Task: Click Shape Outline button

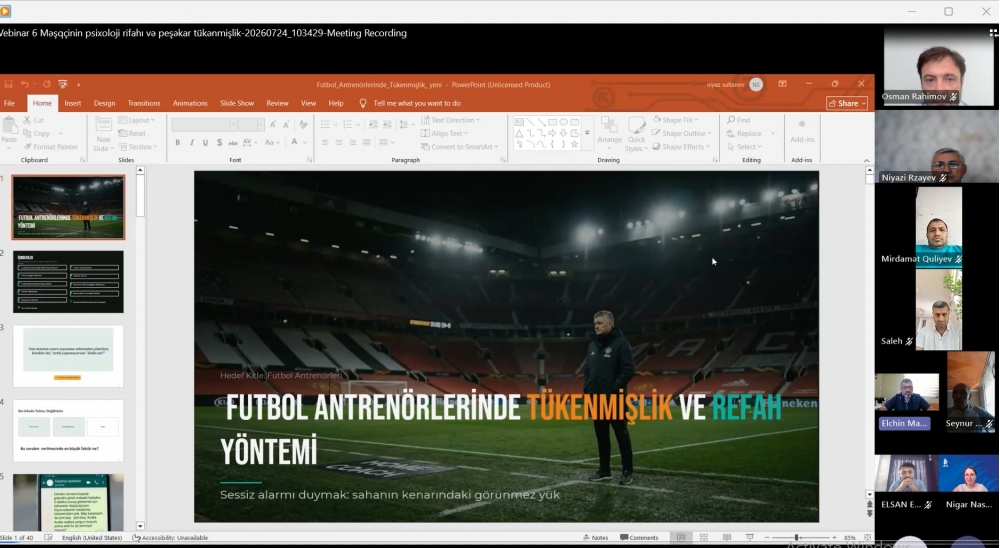Action: [x=681, y=133]
